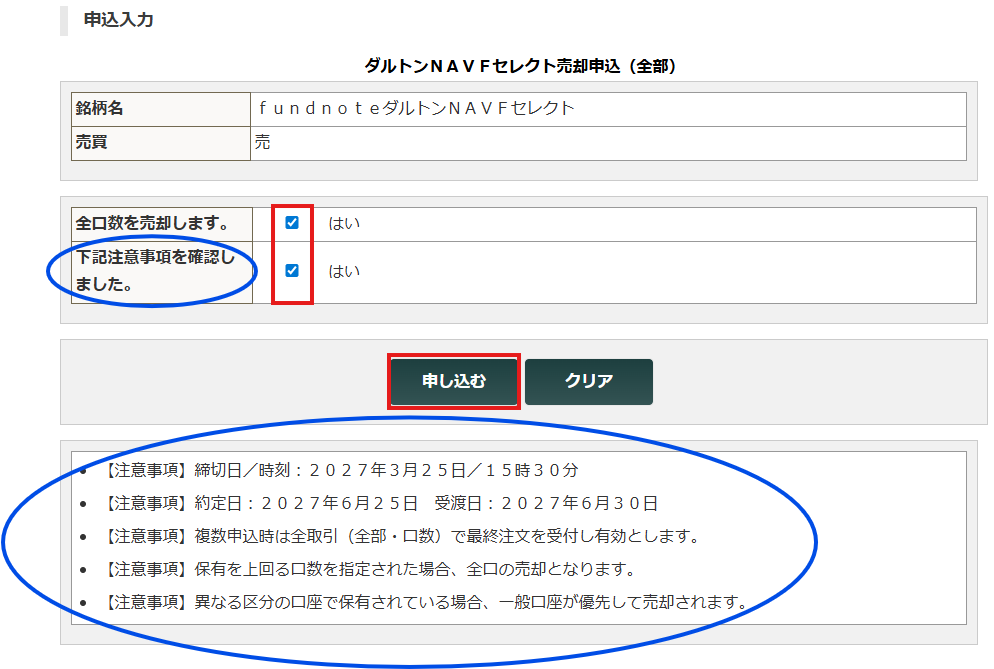
Task: Select the 異なる区分の口座 note line
Action: [x=428, y=602]
